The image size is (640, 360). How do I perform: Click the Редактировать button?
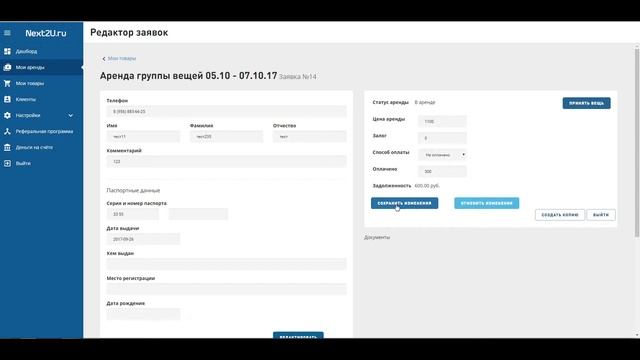click(x=298, y=335)
